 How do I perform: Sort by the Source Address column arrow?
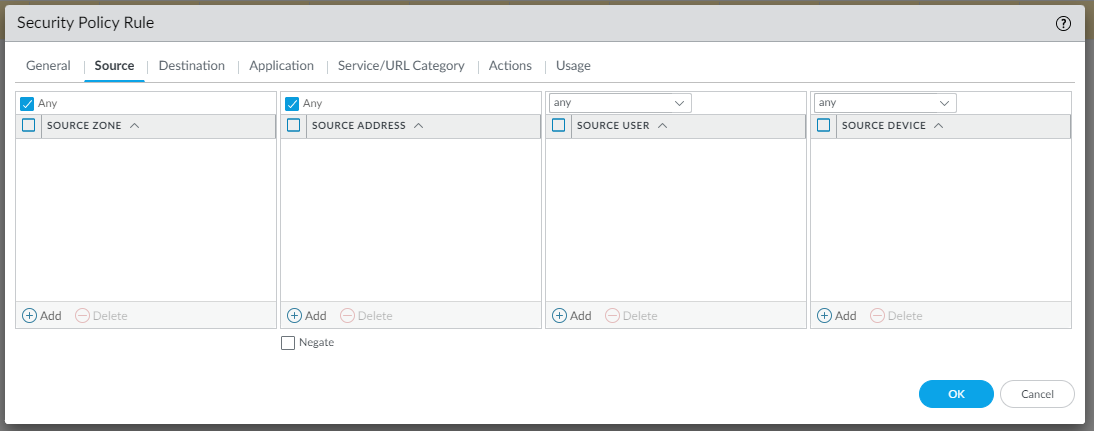tap(418, 126)
